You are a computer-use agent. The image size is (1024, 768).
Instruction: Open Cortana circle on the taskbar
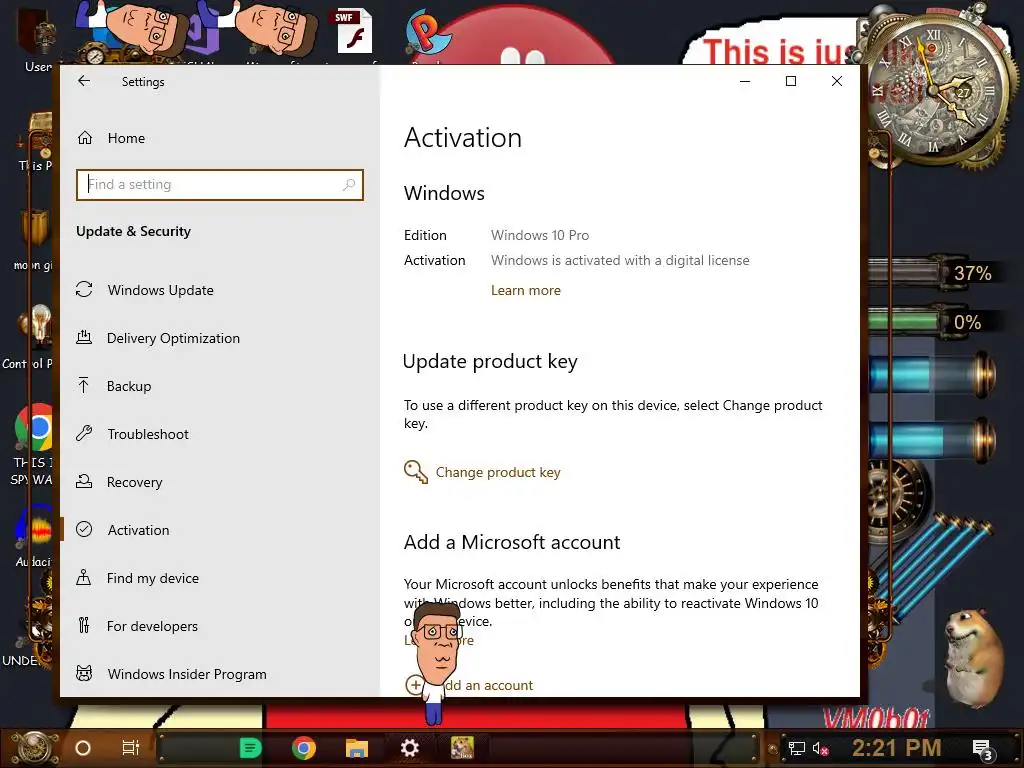coord(83,748)
